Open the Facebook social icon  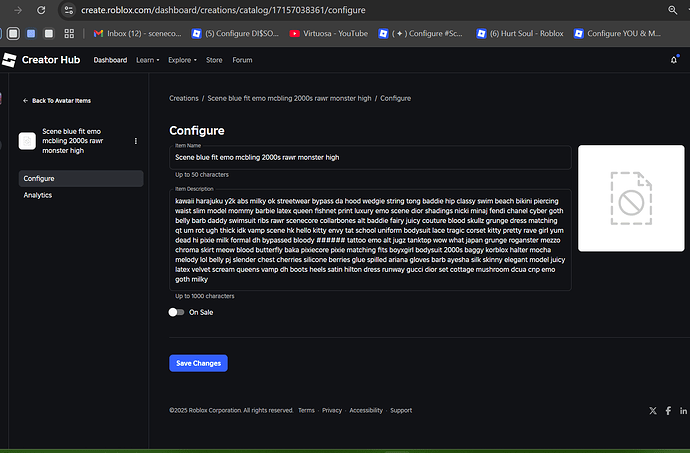click(x=668, y=411)
